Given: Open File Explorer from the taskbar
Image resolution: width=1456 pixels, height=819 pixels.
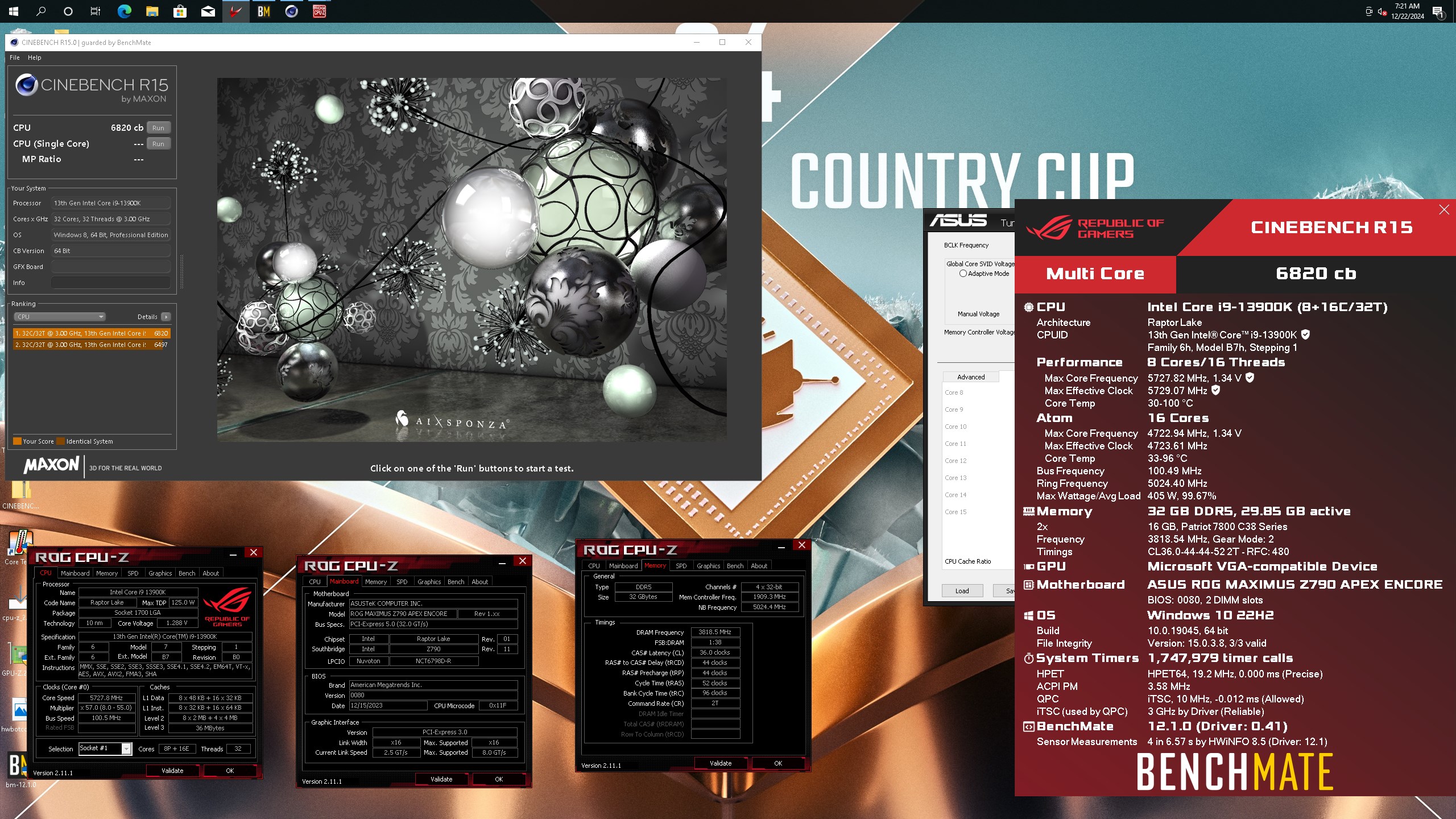Looking at the screenshot, I should [152, 11].
